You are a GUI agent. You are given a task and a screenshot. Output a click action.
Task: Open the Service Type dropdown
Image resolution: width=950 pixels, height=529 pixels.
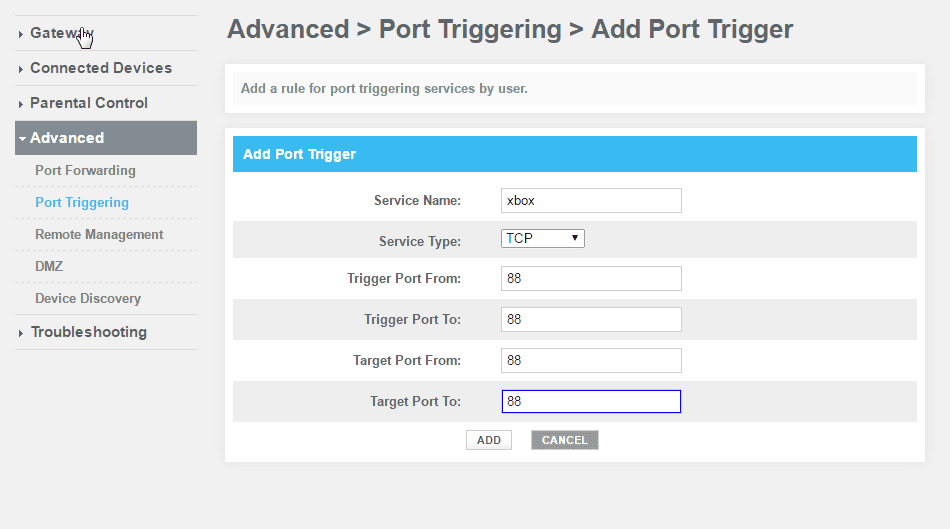[542, 238]
